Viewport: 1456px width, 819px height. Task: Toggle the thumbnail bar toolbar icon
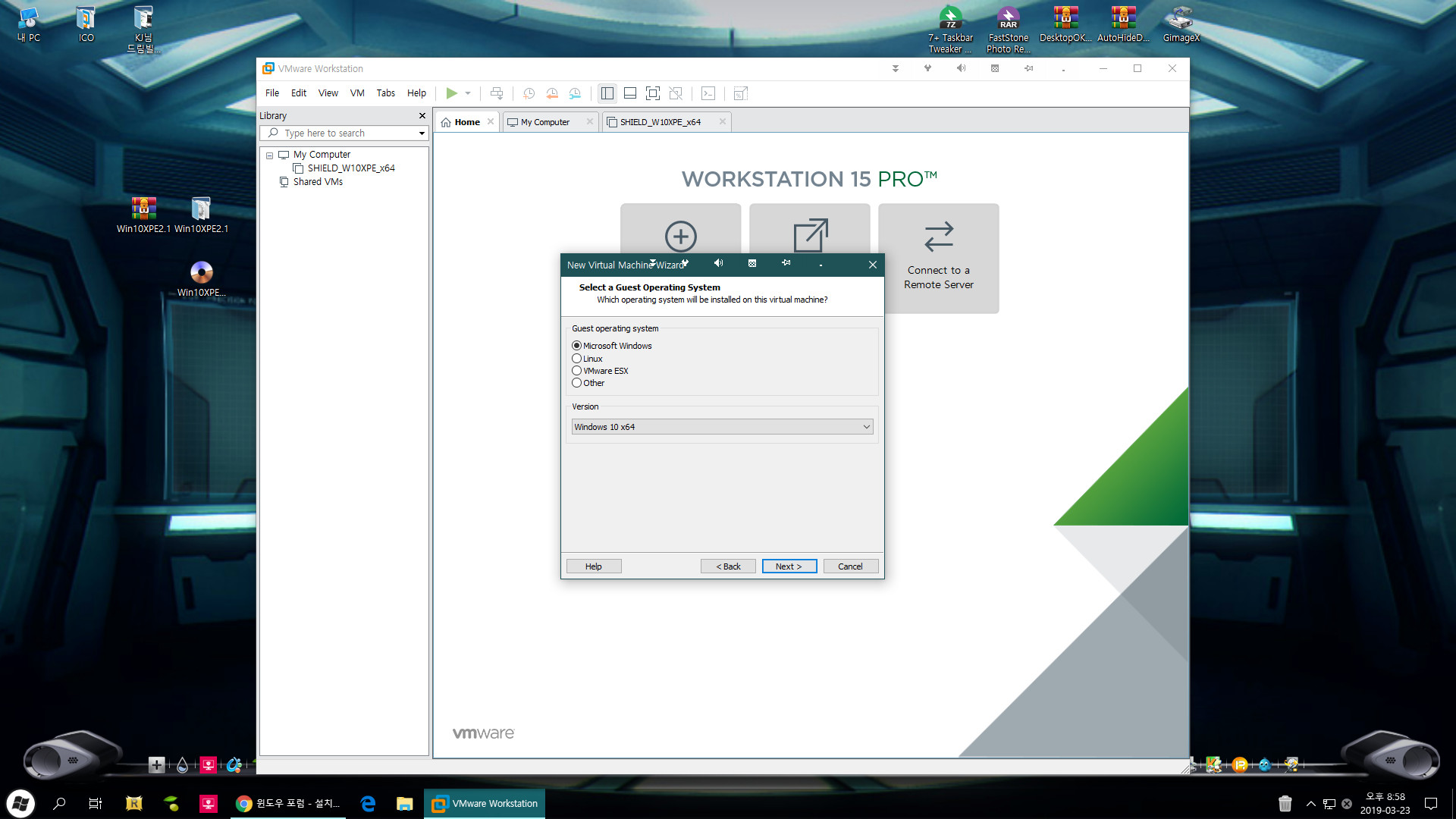pos(630,93)
